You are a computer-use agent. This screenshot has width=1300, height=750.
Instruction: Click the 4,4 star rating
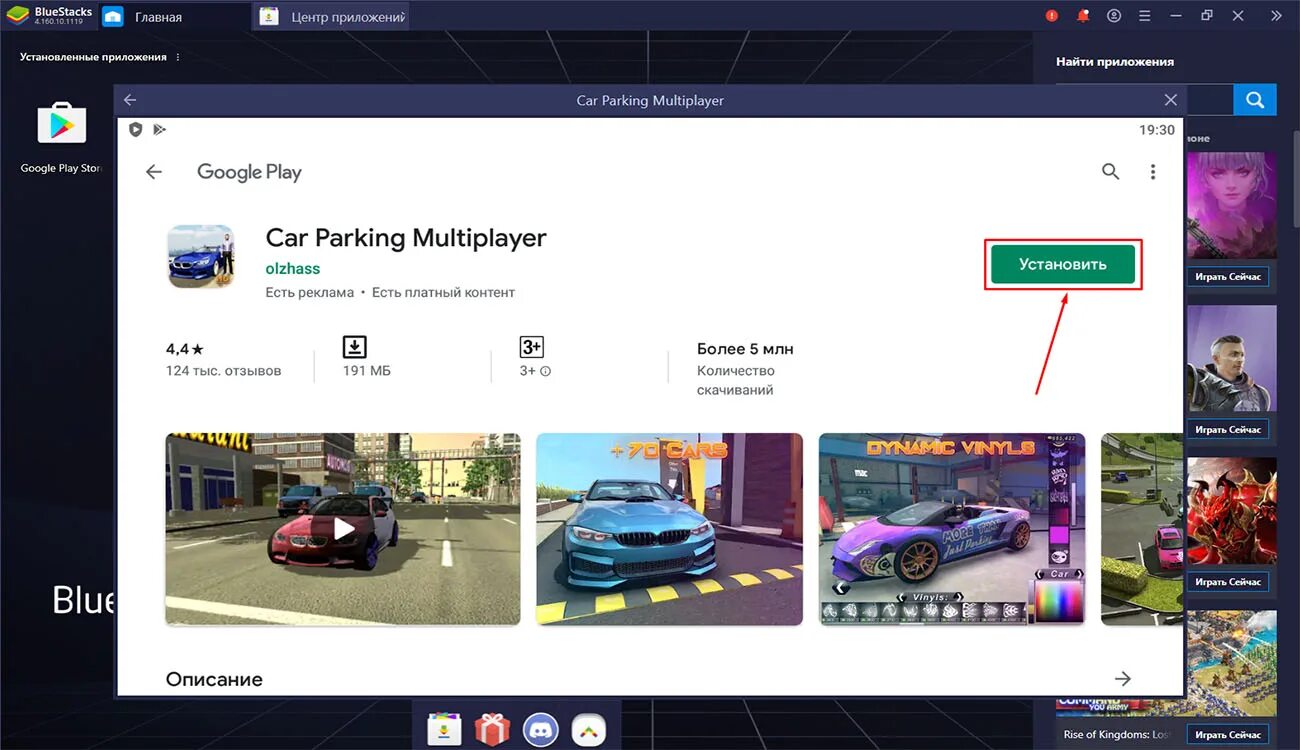(185, 349)
